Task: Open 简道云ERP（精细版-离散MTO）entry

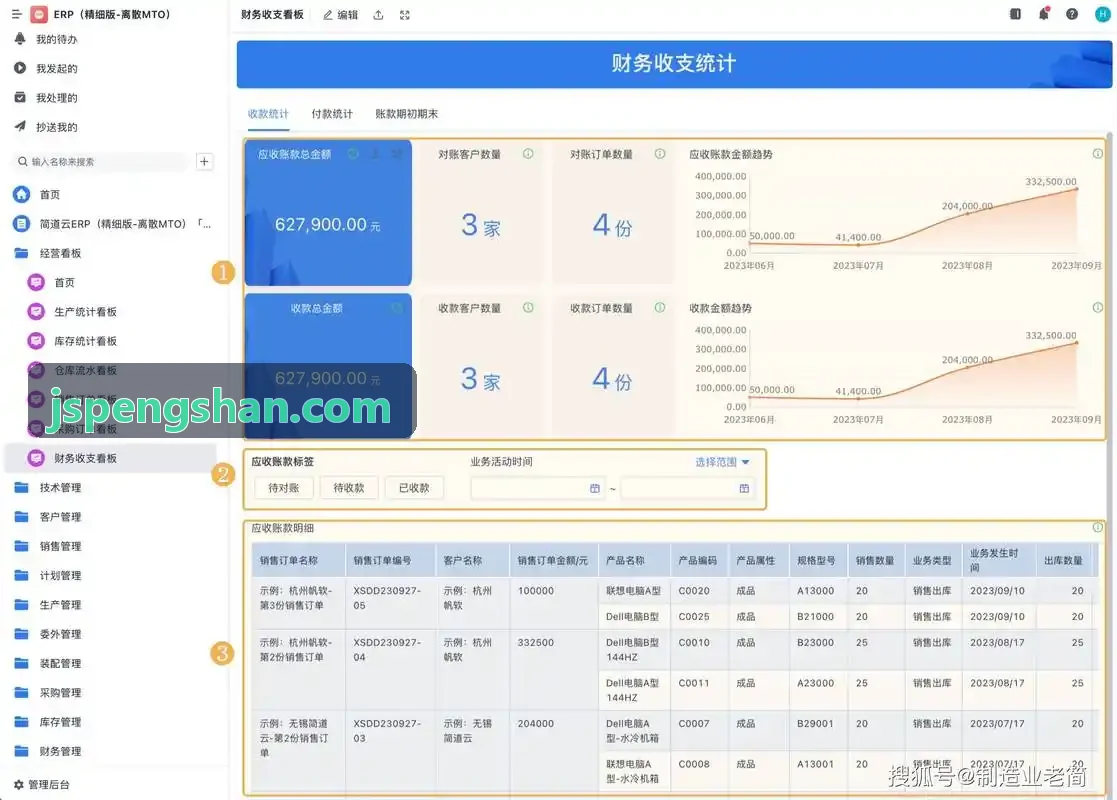Action: [113, 224]
